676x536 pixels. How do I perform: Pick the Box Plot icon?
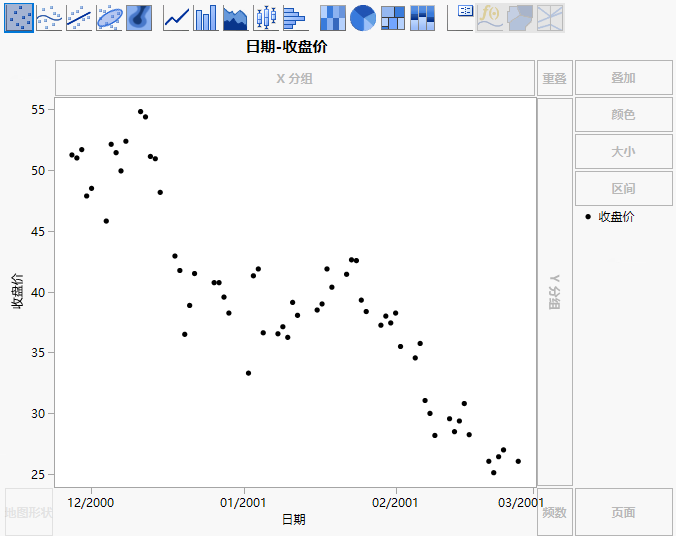coord(265,17)
